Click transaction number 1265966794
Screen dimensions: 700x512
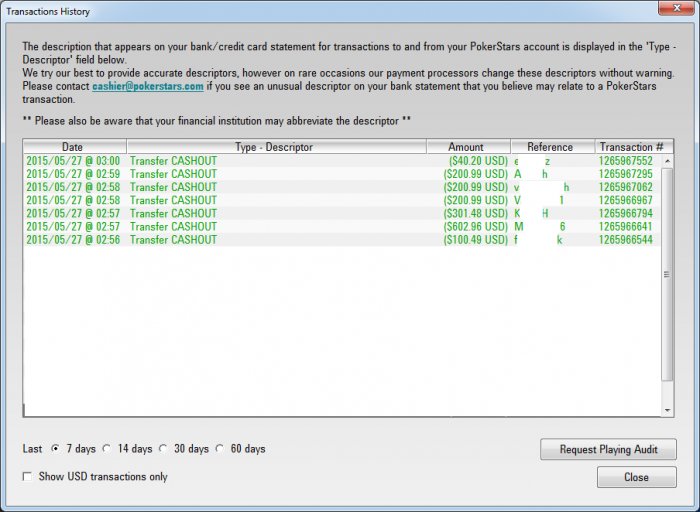tap(626, 213)
